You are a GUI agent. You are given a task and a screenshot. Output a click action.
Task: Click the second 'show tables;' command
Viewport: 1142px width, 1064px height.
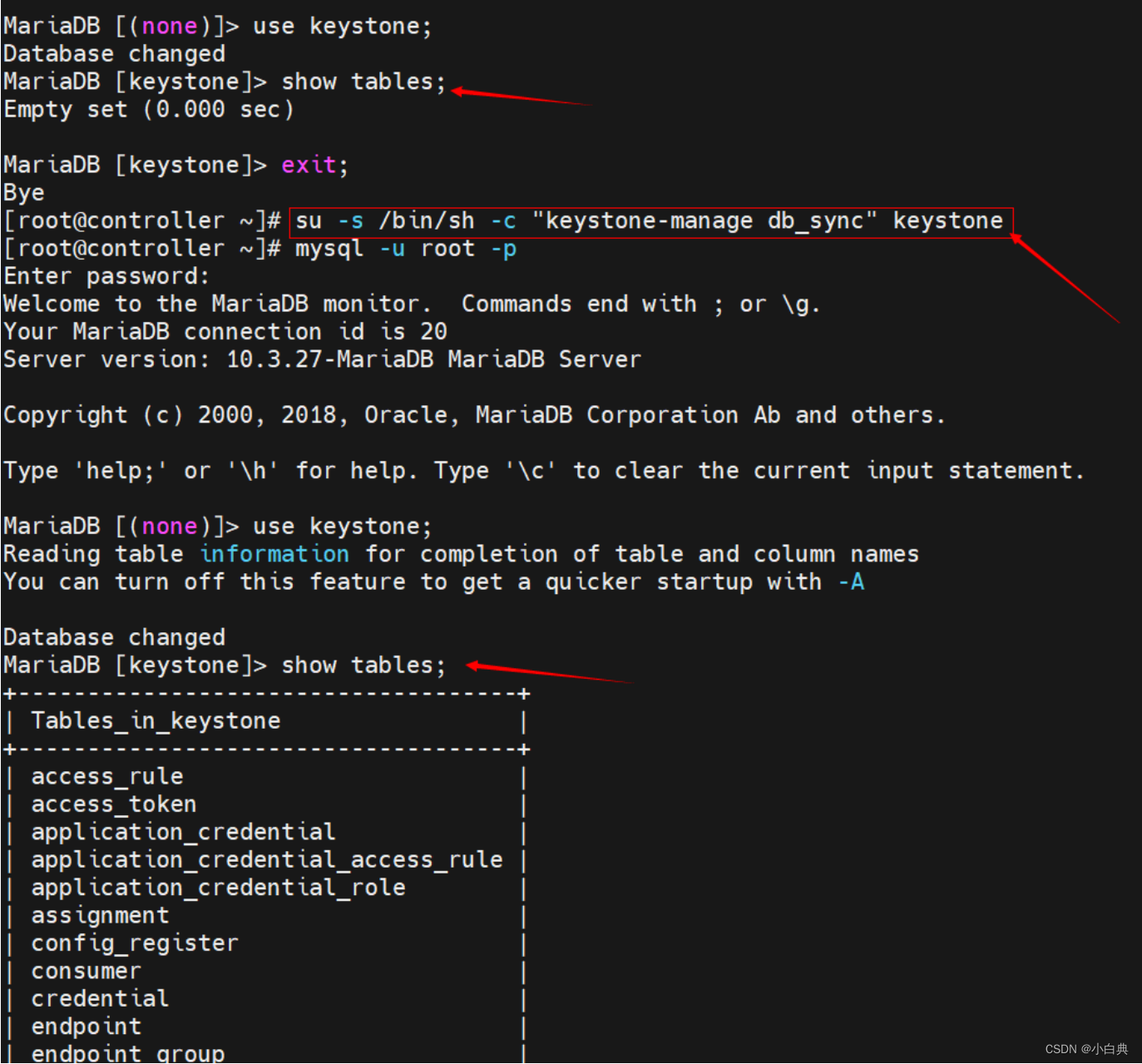(x=363, y=666)
